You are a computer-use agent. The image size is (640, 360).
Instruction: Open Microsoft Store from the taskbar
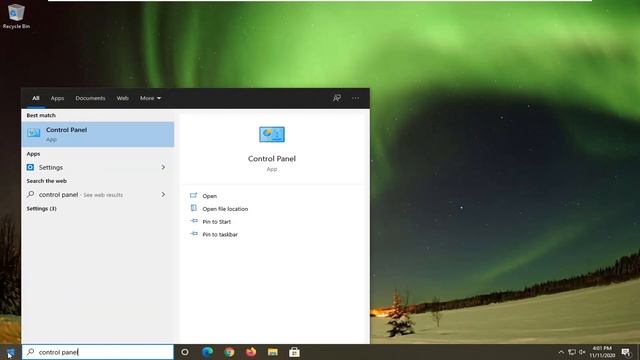coord(294,352)
